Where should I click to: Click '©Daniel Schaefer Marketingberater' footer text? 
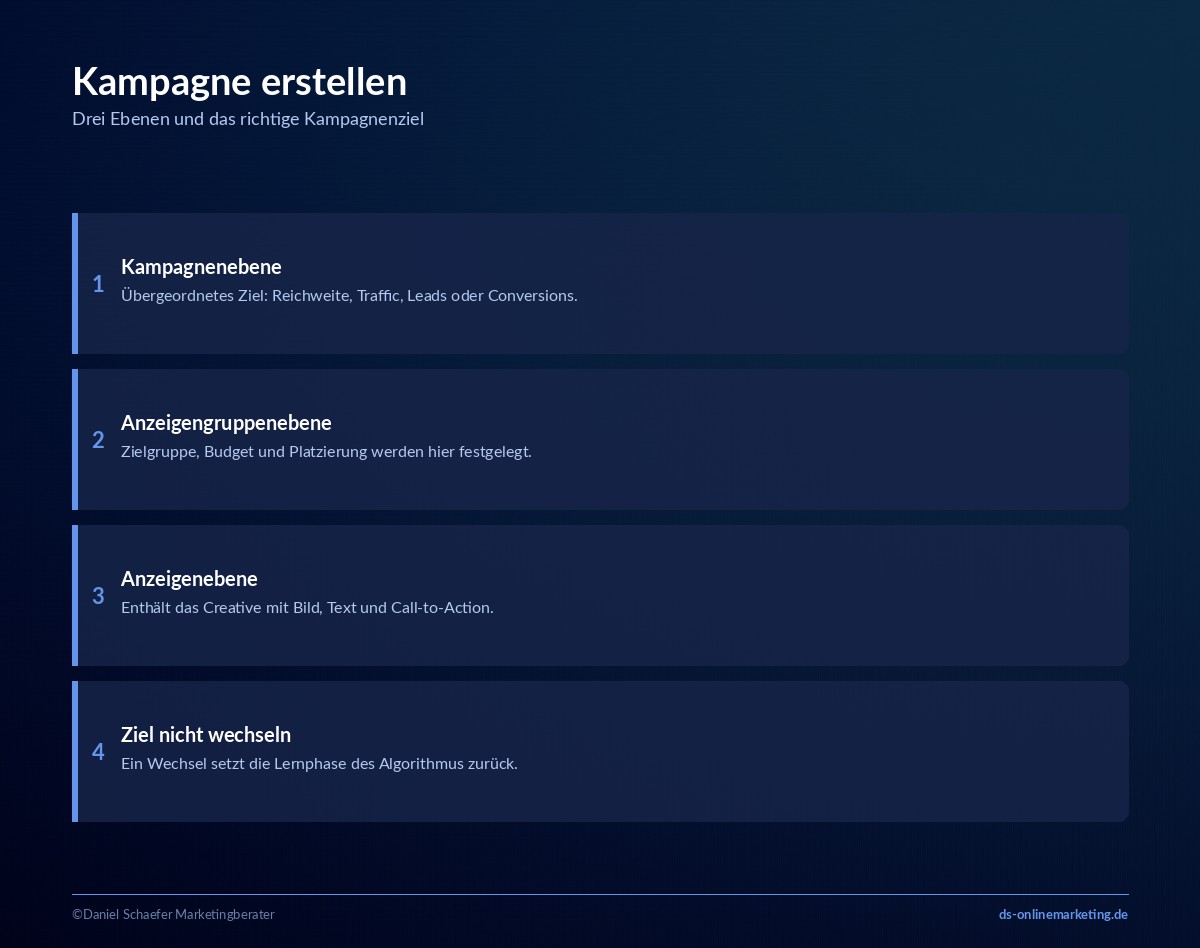coord(173,914)
